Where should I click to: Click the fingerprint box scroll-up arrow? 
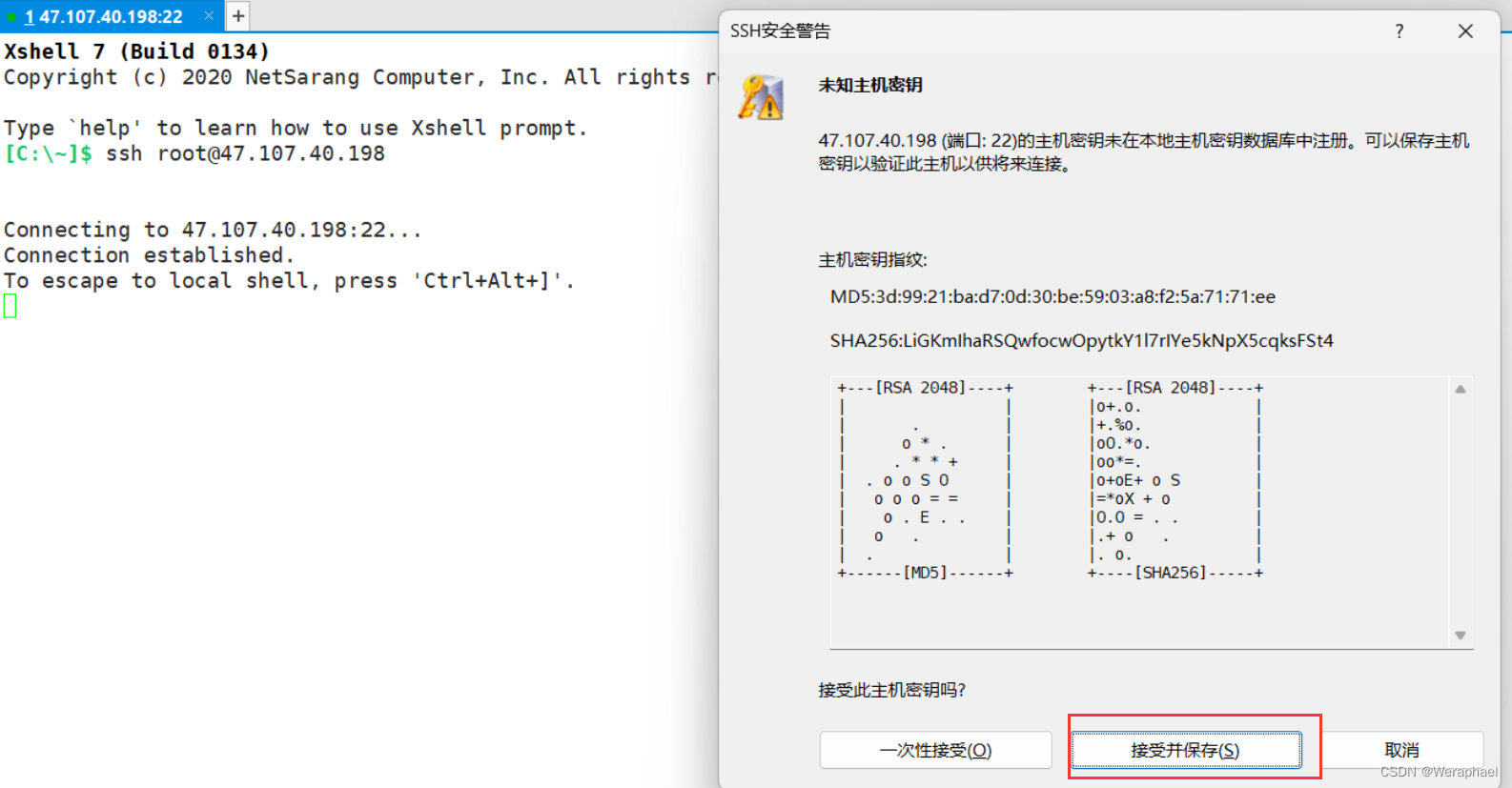[x=1460, y=389]
